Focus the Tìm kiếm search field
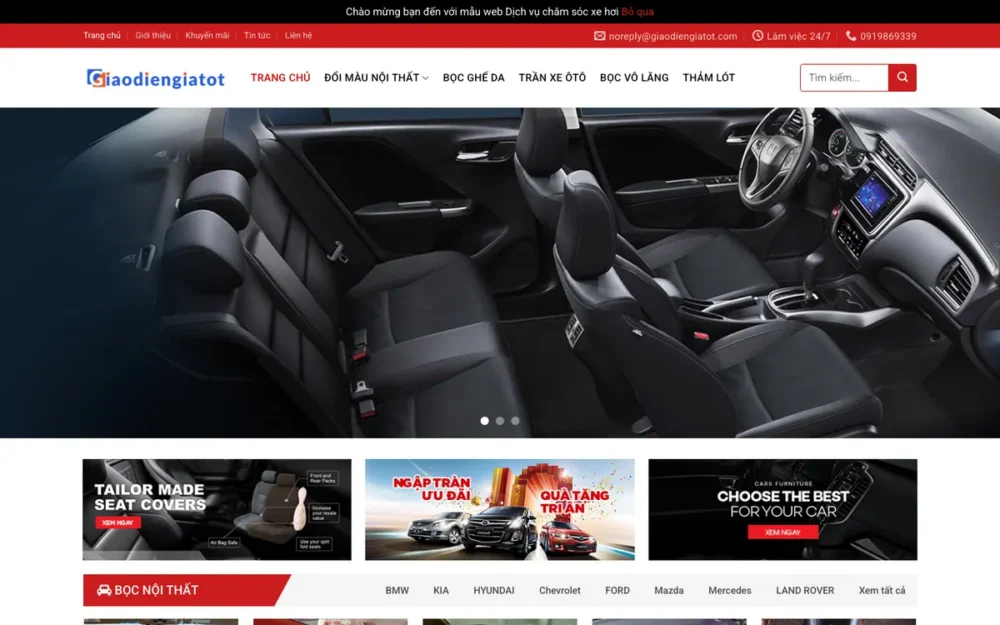The height and width of the screenshot is (625, 1000). (x=844, y=77)
